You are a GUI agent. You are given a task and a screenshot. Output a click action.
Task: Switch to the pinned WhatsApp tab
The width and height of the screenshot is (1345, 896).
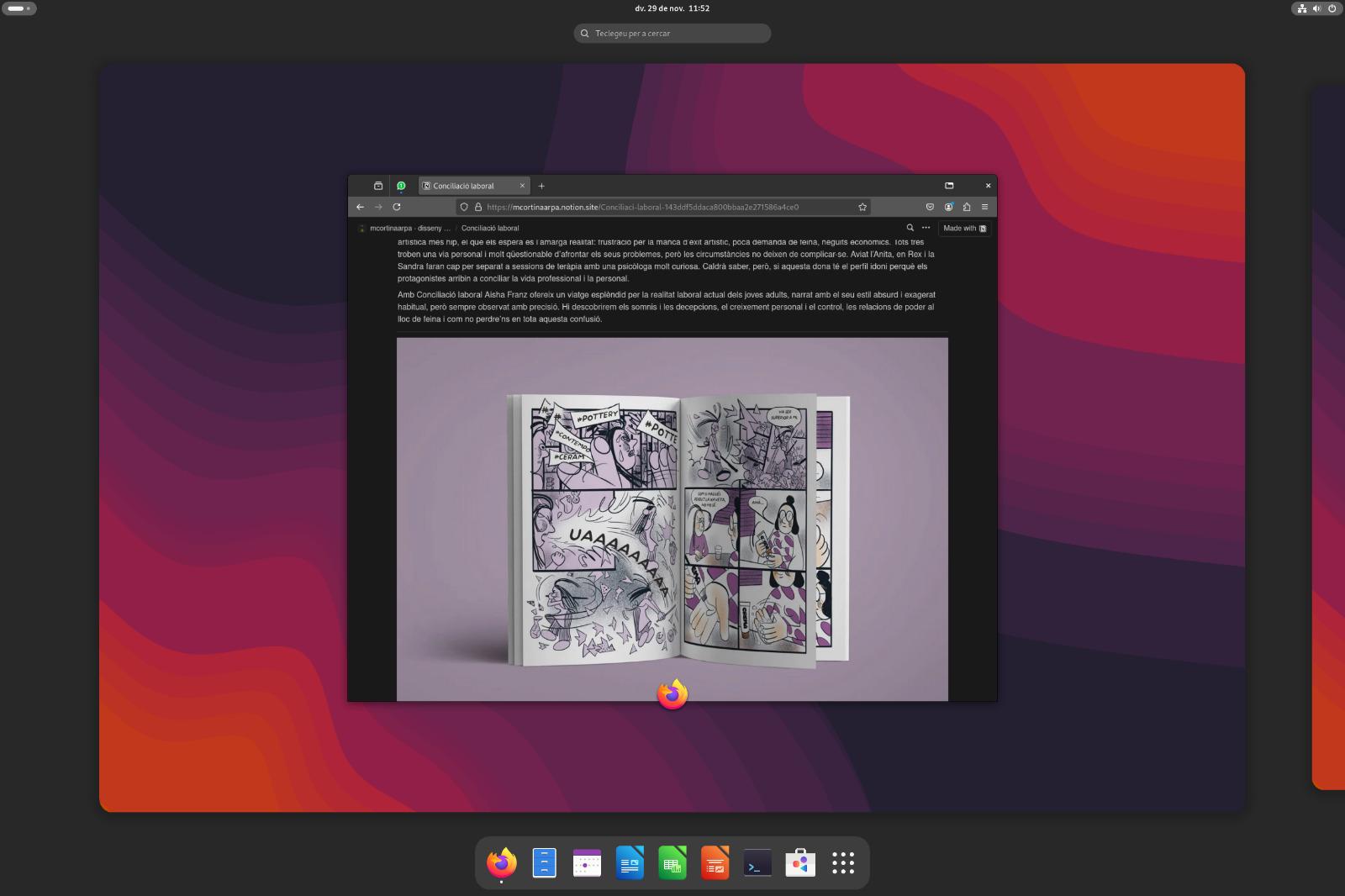click(401, 186)
